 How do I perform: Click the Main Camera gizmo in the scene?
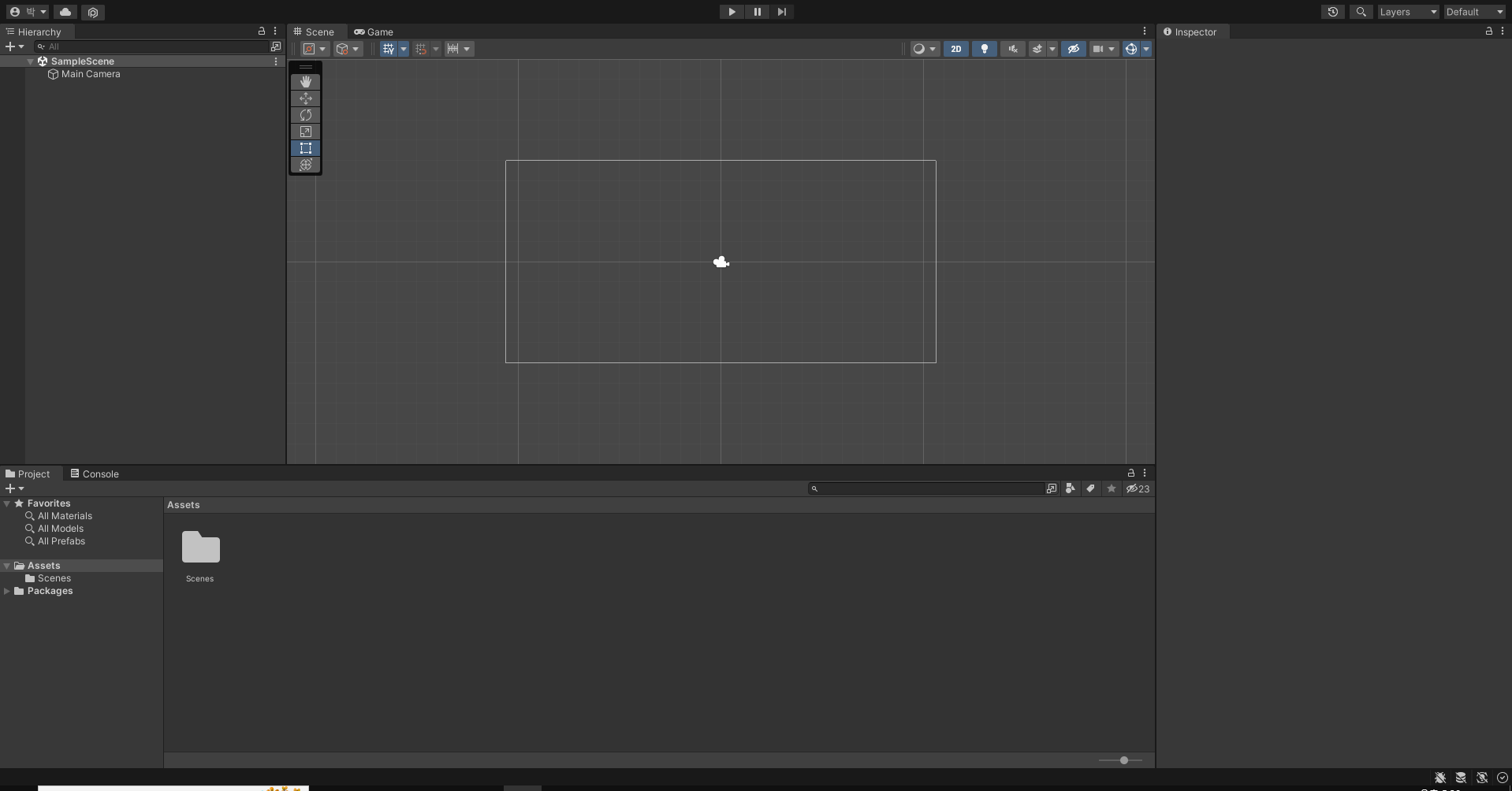721,262
